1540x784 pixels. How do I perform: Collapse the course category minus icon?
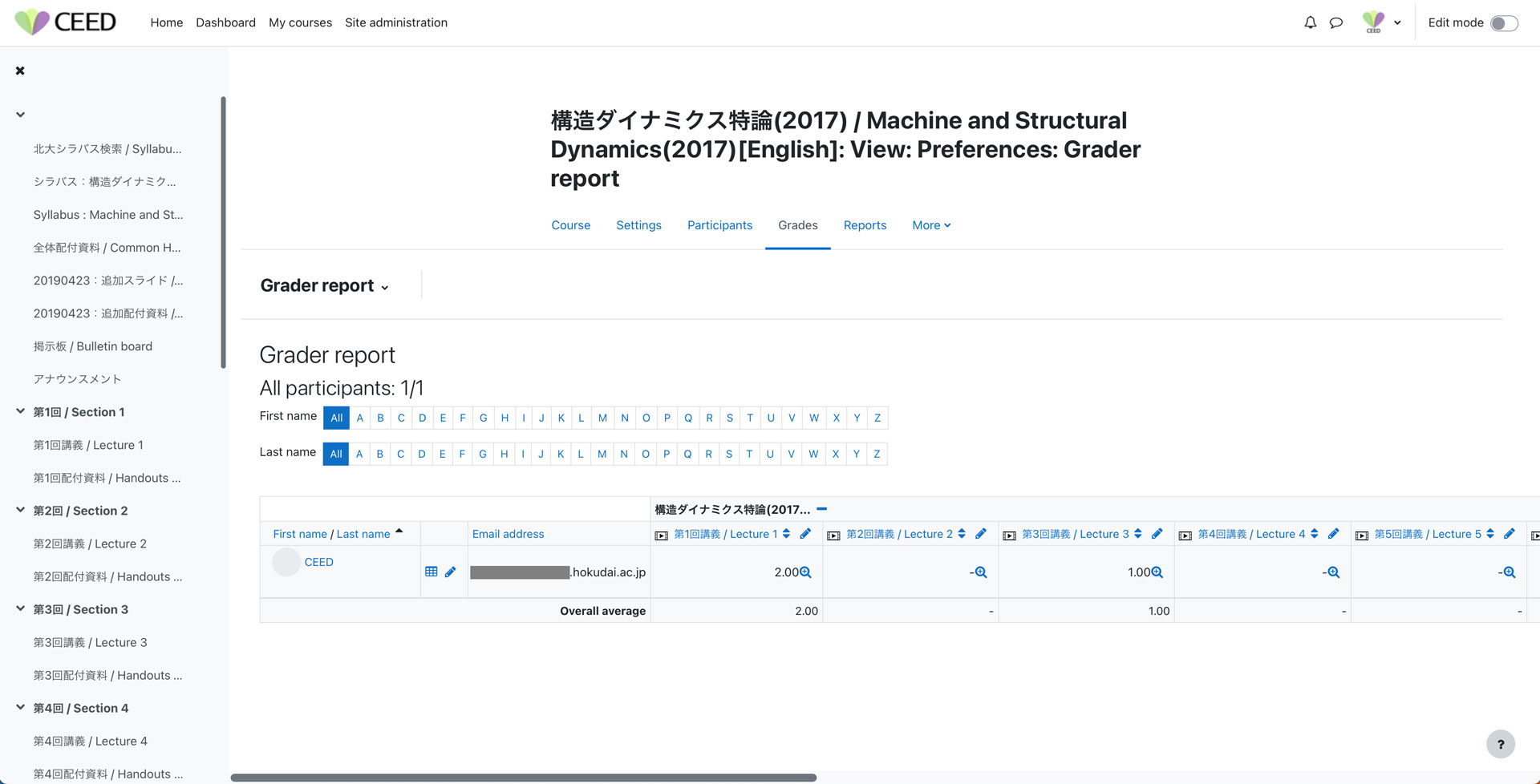tap(821, 509)
